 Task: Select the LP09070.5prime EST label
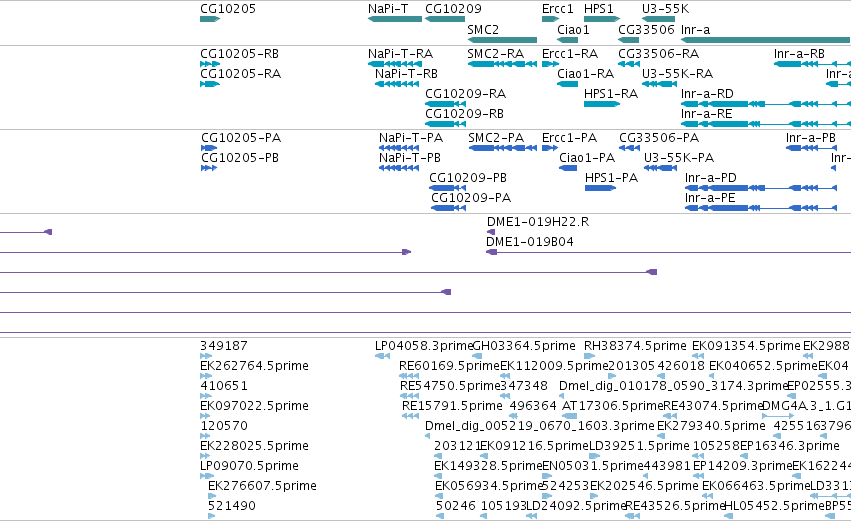click(x=249, y=466)
